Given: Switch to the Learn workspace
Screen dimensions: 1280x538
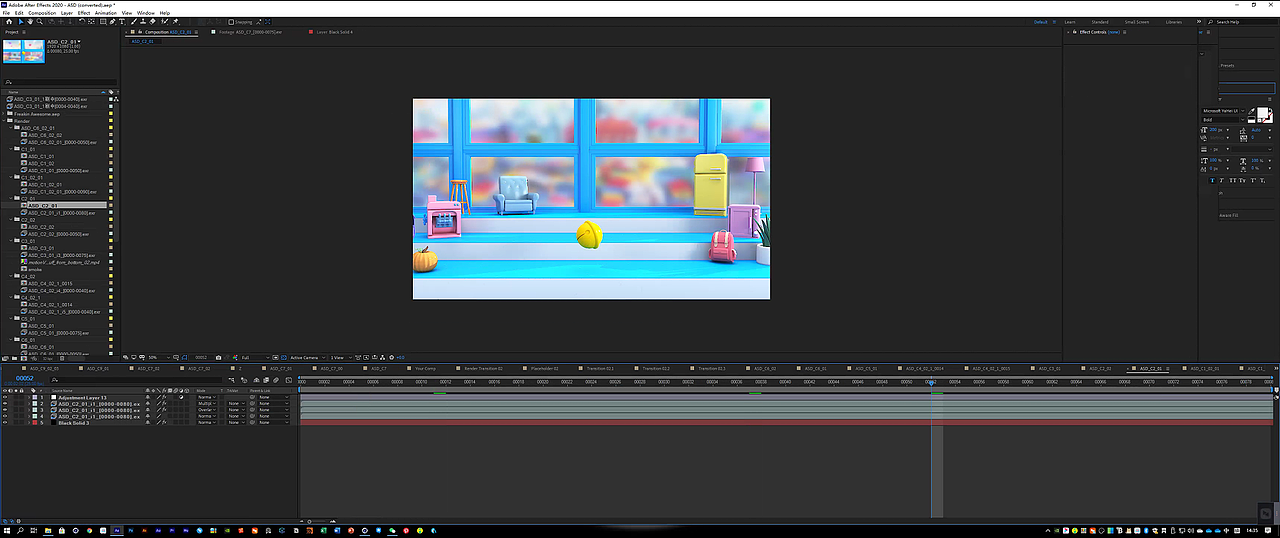Looking at the screenshot, I should pyautogui.click(x=1070, y=21).
